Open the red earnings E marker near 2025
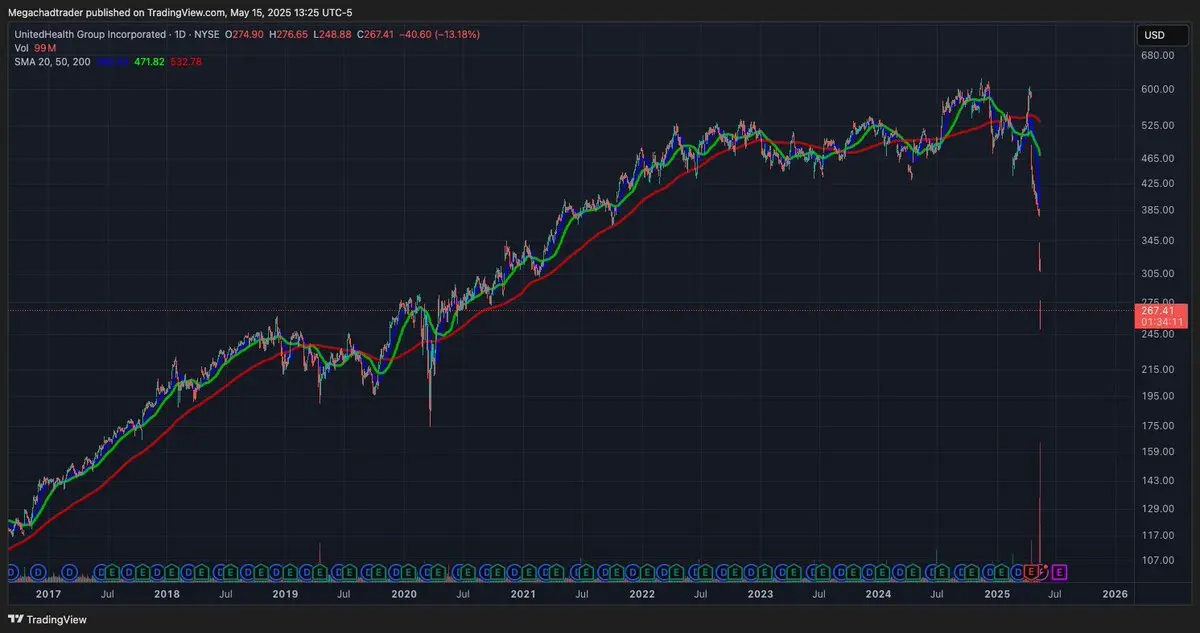 tap(1032, 572)
